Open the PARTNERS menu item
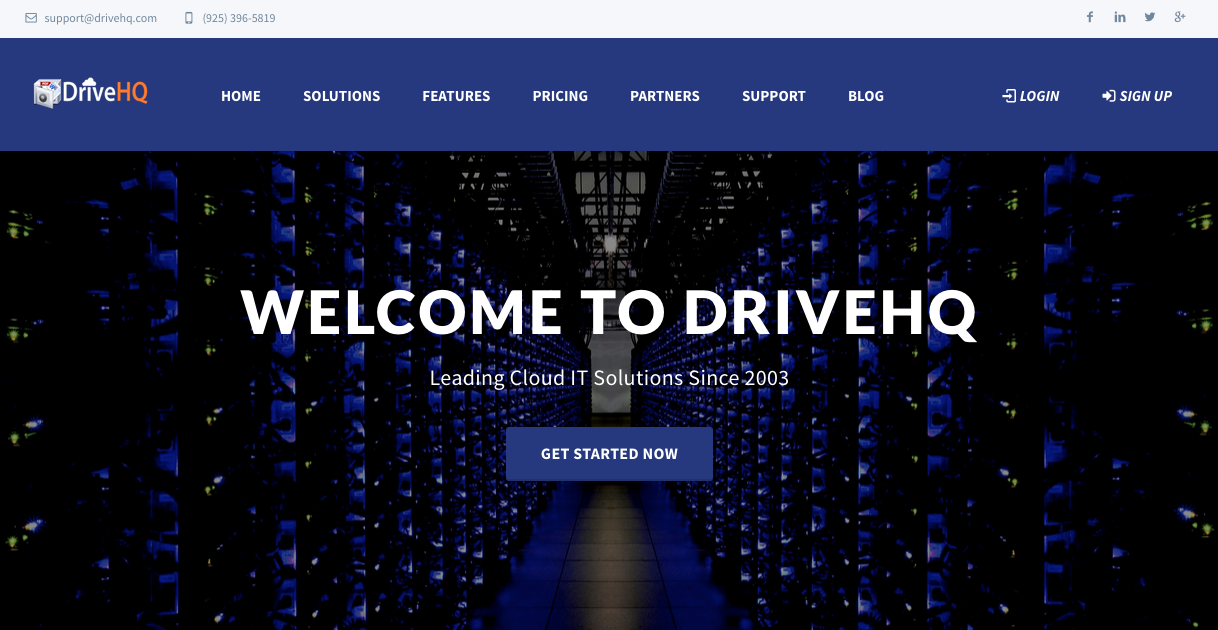 pos(665,96)
